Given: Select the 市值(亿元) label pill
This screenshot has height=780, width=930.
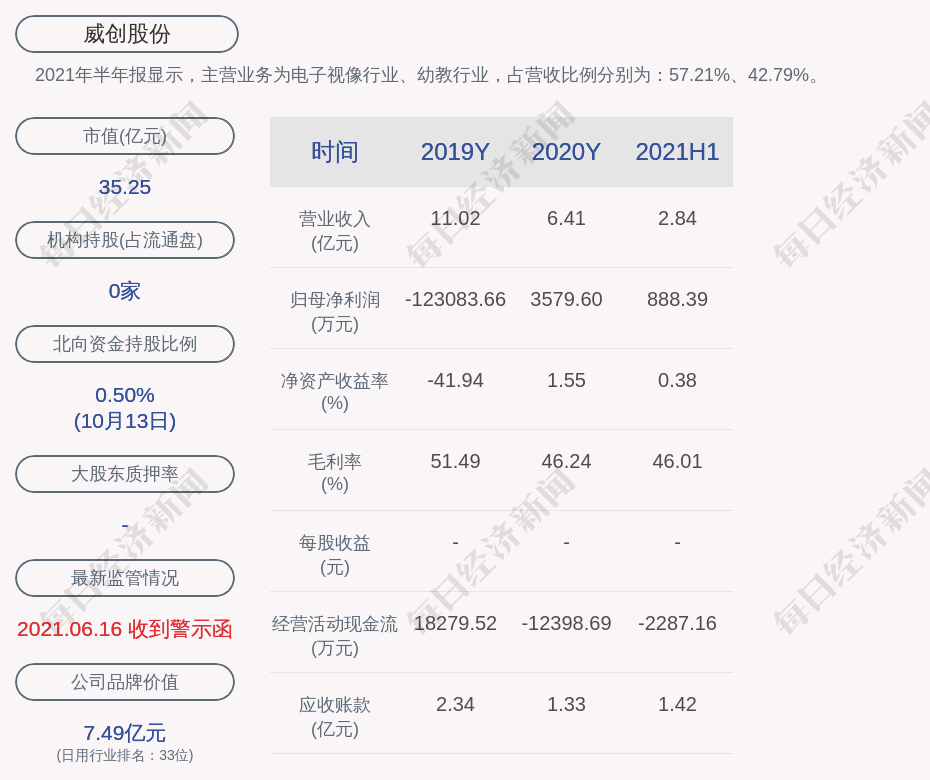Looking at the screenshot, I should pyautogui.click(x=125, y=136).
